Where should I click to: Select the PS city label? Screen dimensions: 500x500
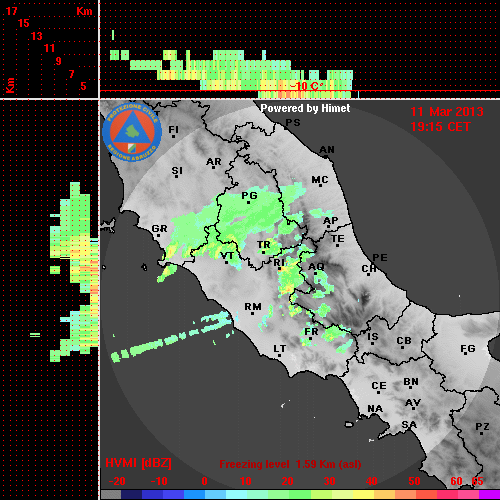point(293,123)
